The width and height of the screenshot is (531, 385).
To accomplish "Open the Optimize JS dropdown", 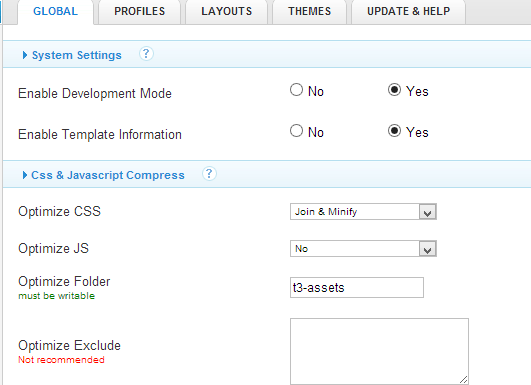I will pyautogui.click(x=363, y=249).
